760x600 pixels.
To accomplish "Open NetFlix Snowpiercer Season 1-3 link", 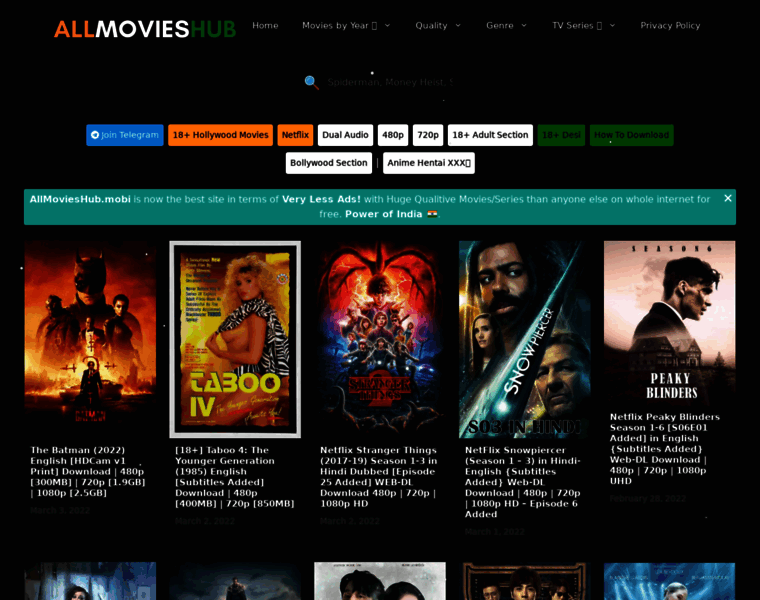I will [x=523, y=482].
